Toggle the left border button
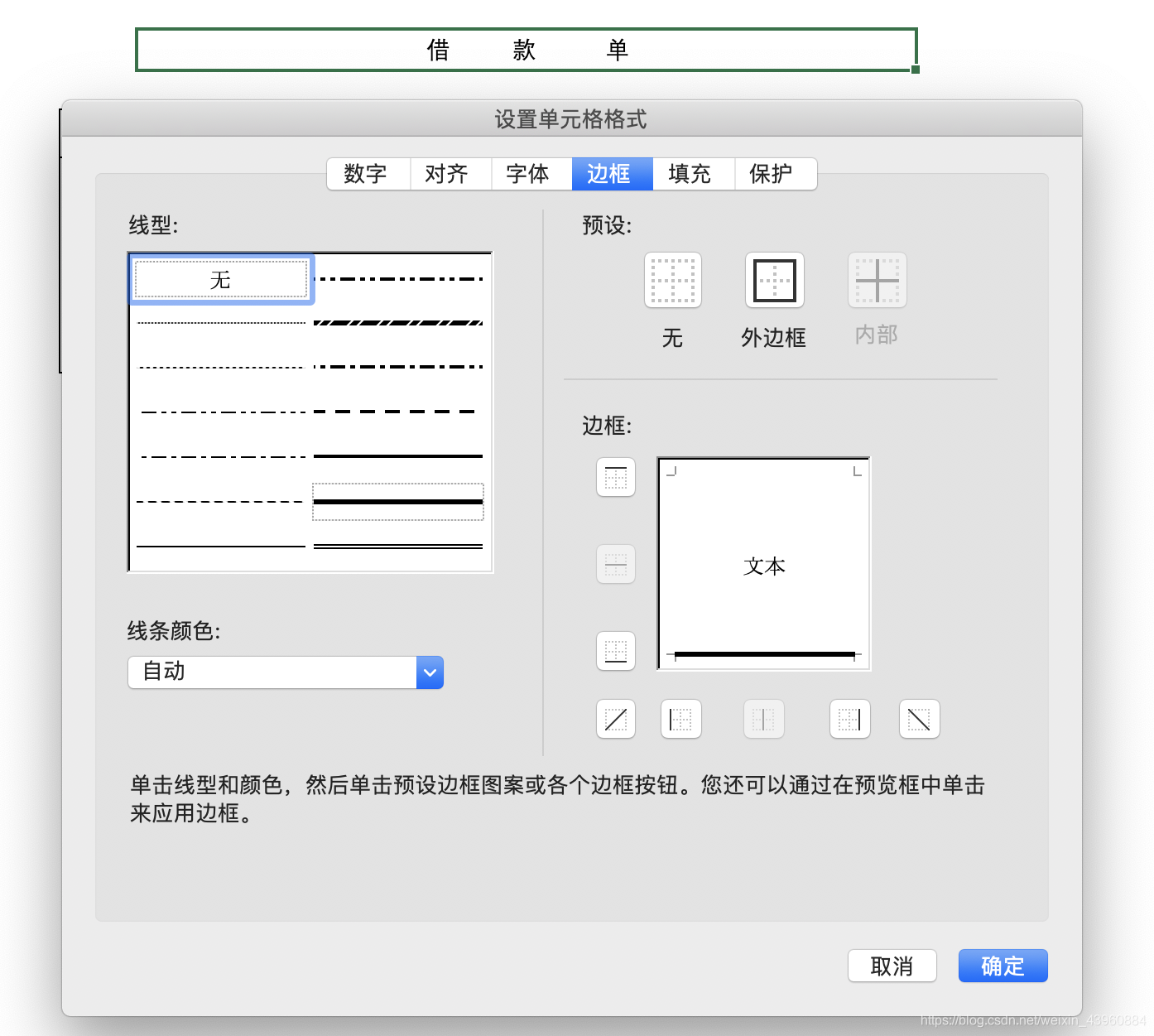The width and height of the screenshot is (1154, 1036). (x=681, y=719)
